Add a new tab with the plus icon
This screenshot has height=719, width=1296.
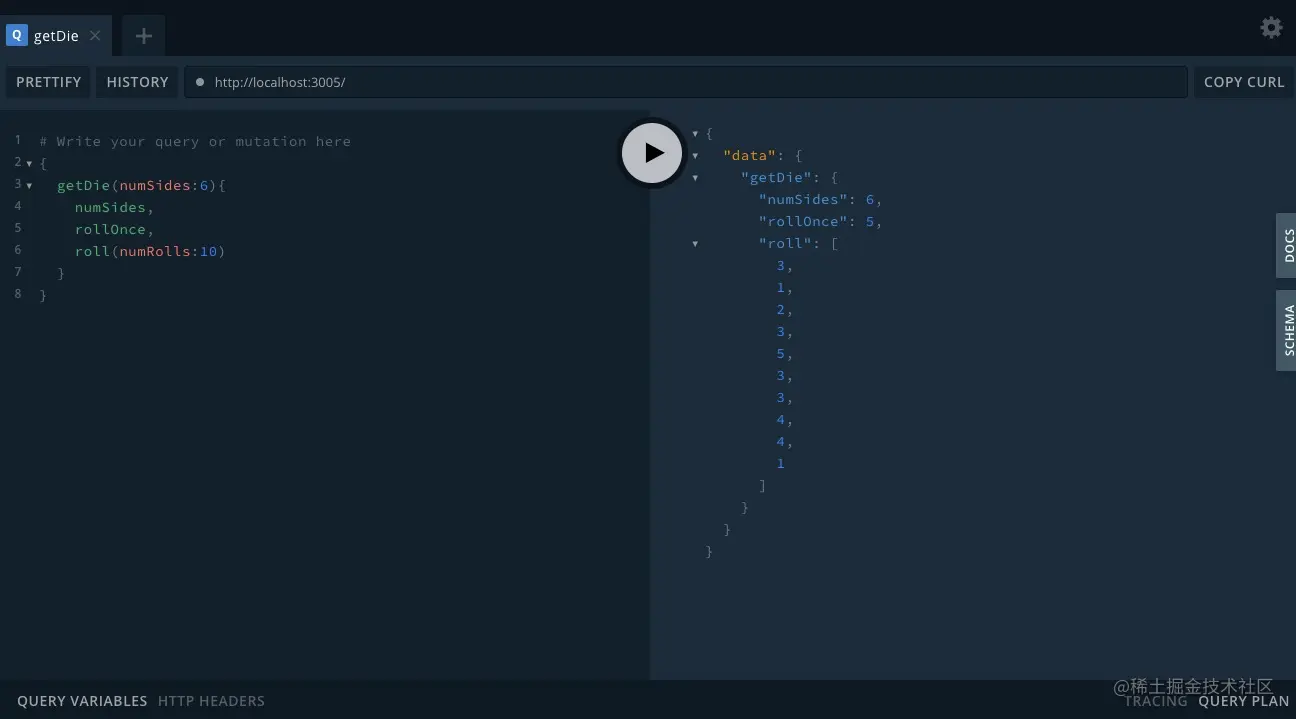click(x=144, y=36)
